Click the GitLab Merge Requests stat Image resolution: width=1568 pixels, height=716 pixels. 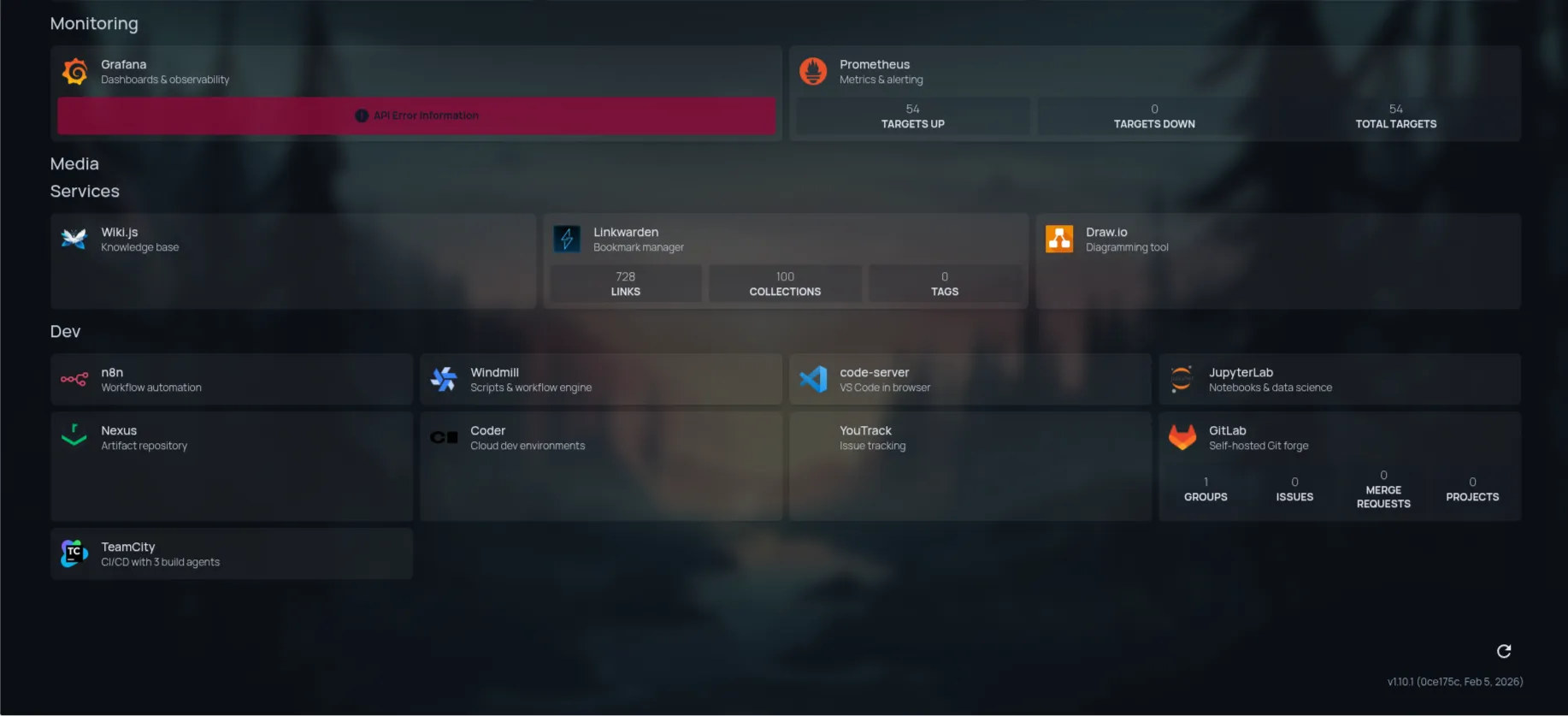1383,489
